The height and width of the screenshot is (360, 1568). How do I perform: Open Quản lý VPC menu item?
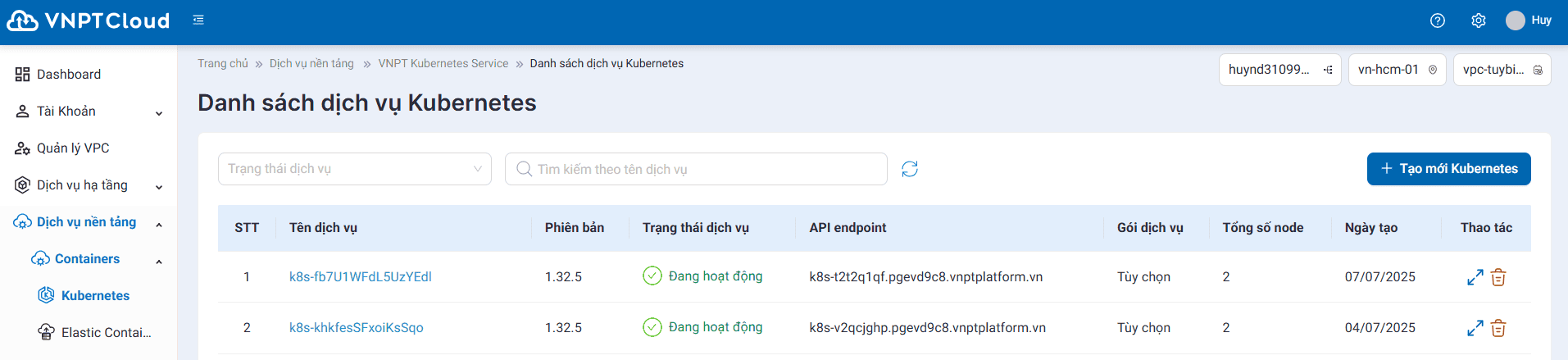point(73,148)
